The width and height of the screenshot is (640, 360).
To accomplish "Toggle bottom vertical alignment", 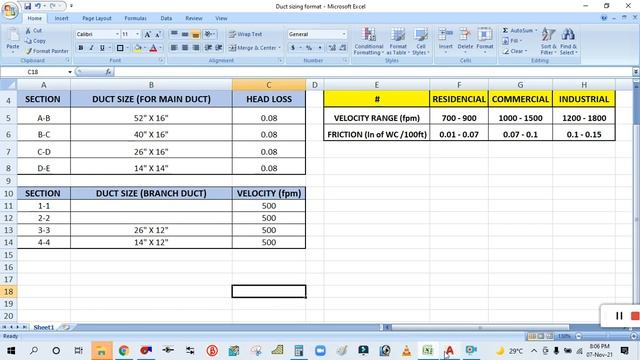I will pos(196,34).
